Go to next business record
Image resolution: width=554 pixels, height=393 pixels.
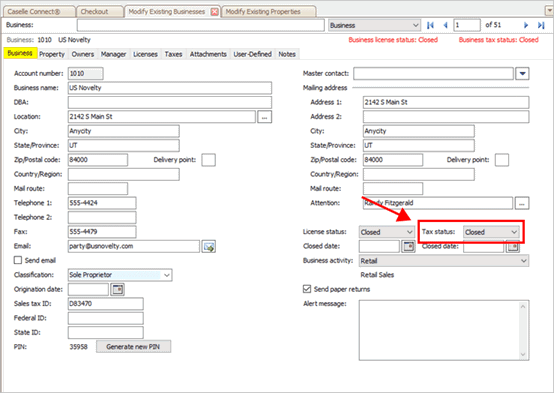pos(526,25)
